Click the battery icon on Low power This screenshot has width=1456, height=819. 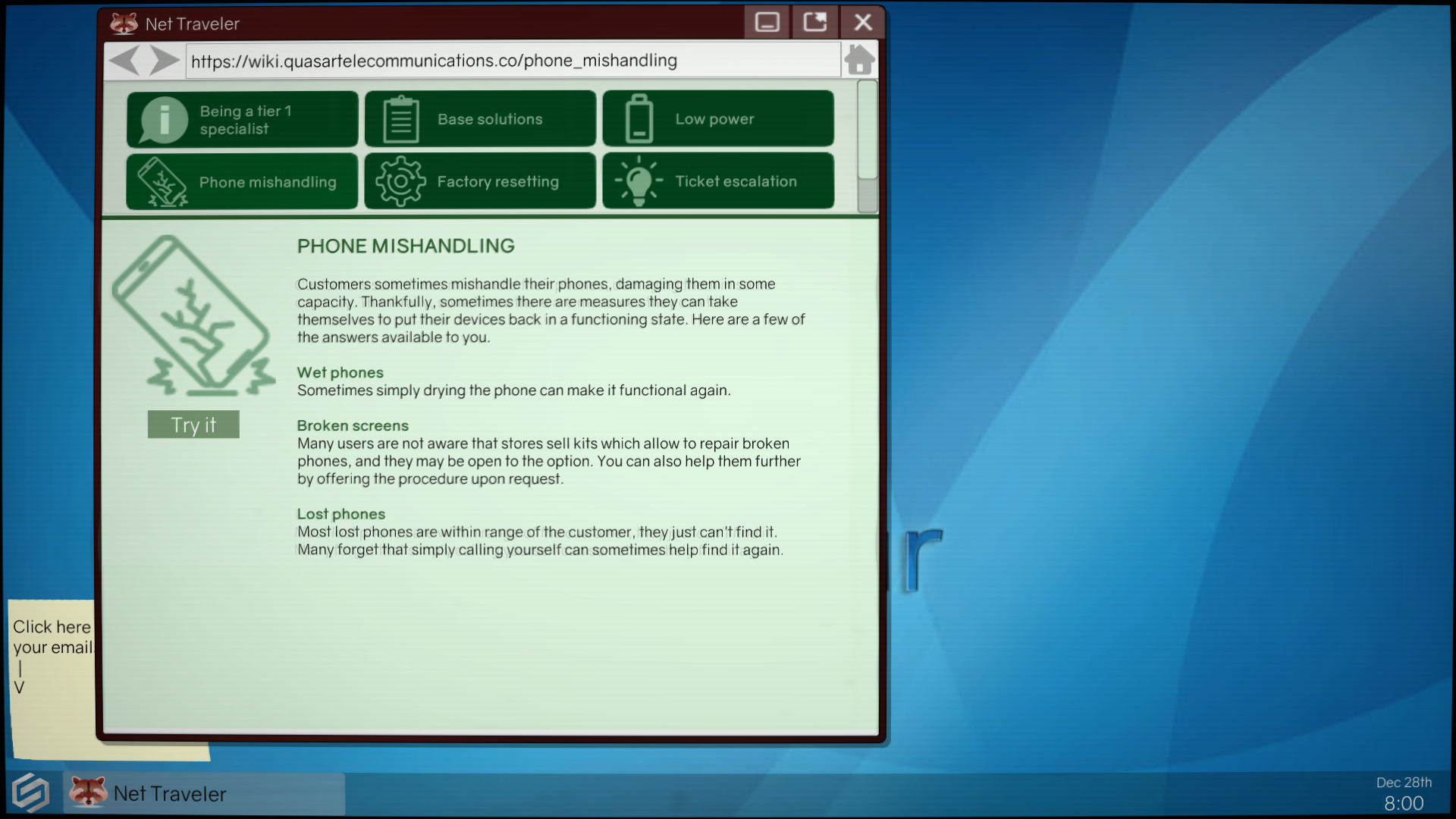639,119
